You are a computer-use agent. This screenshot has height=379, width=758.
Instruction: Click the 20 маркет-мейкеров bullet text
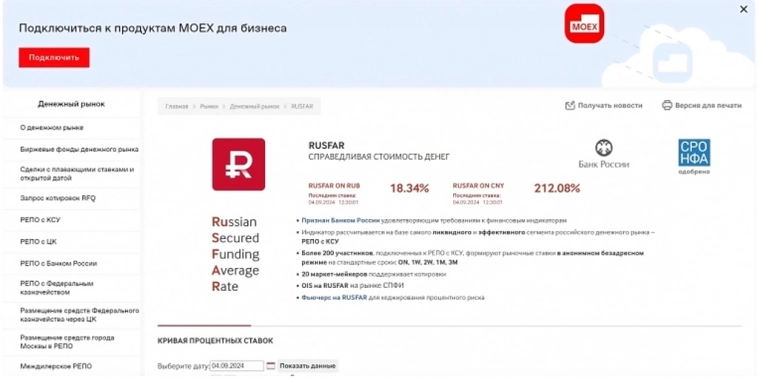pyautogui.click(x=374, y=274)
